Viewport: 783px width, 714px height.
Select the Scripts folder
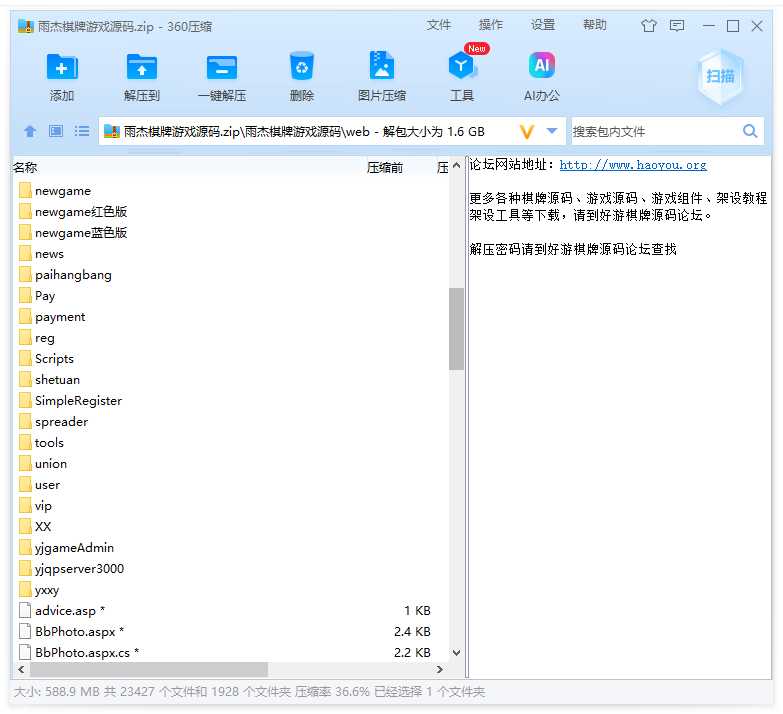coord(46,358)
